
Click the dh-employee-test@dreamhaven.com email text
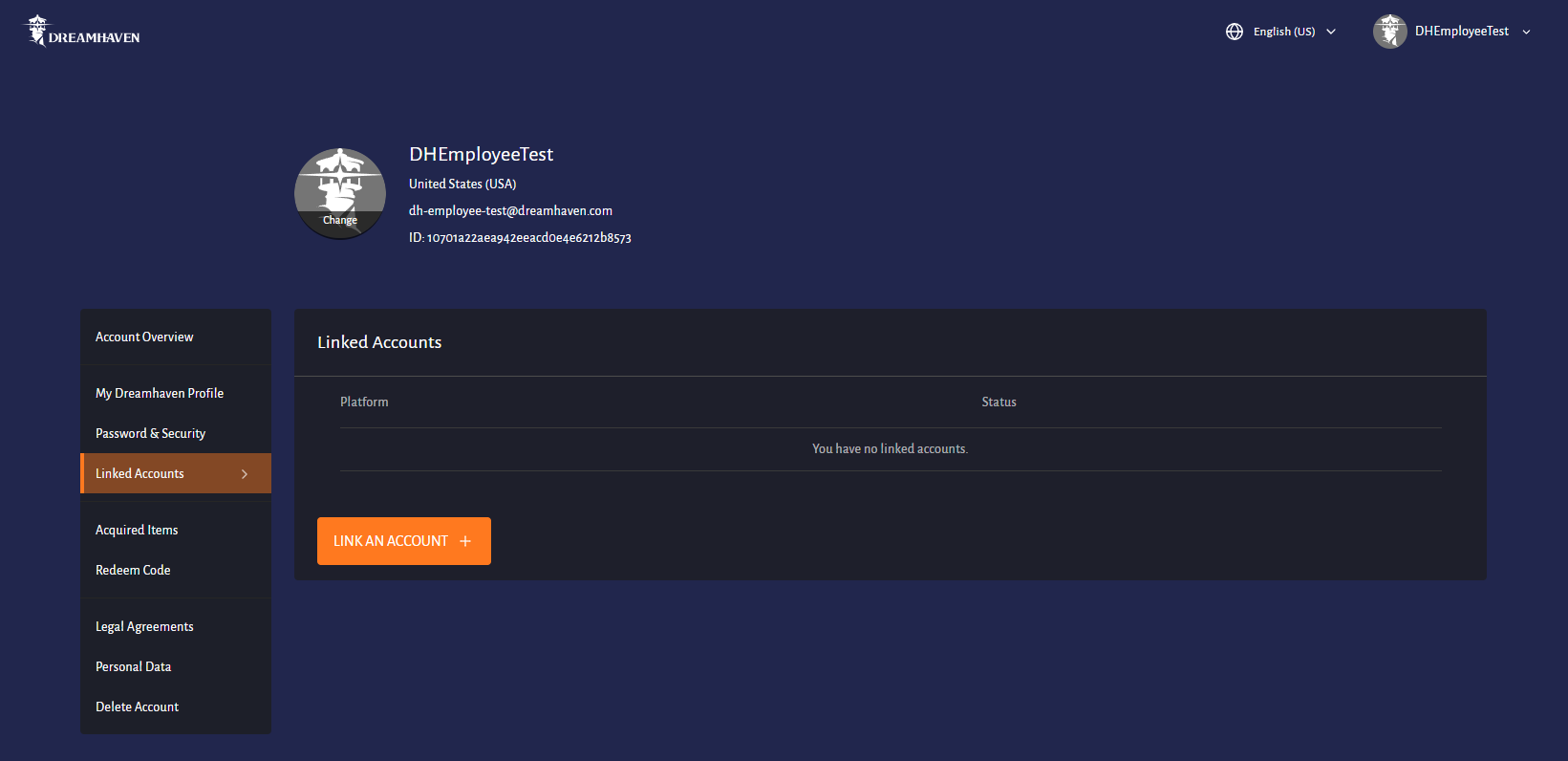(510, 210)
